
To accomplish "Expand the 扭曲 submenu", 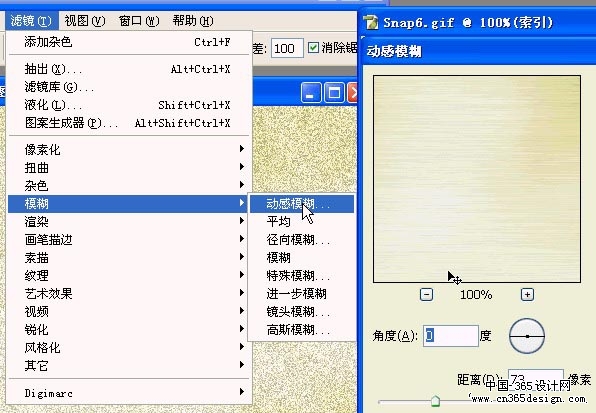I will pos(128,168).
